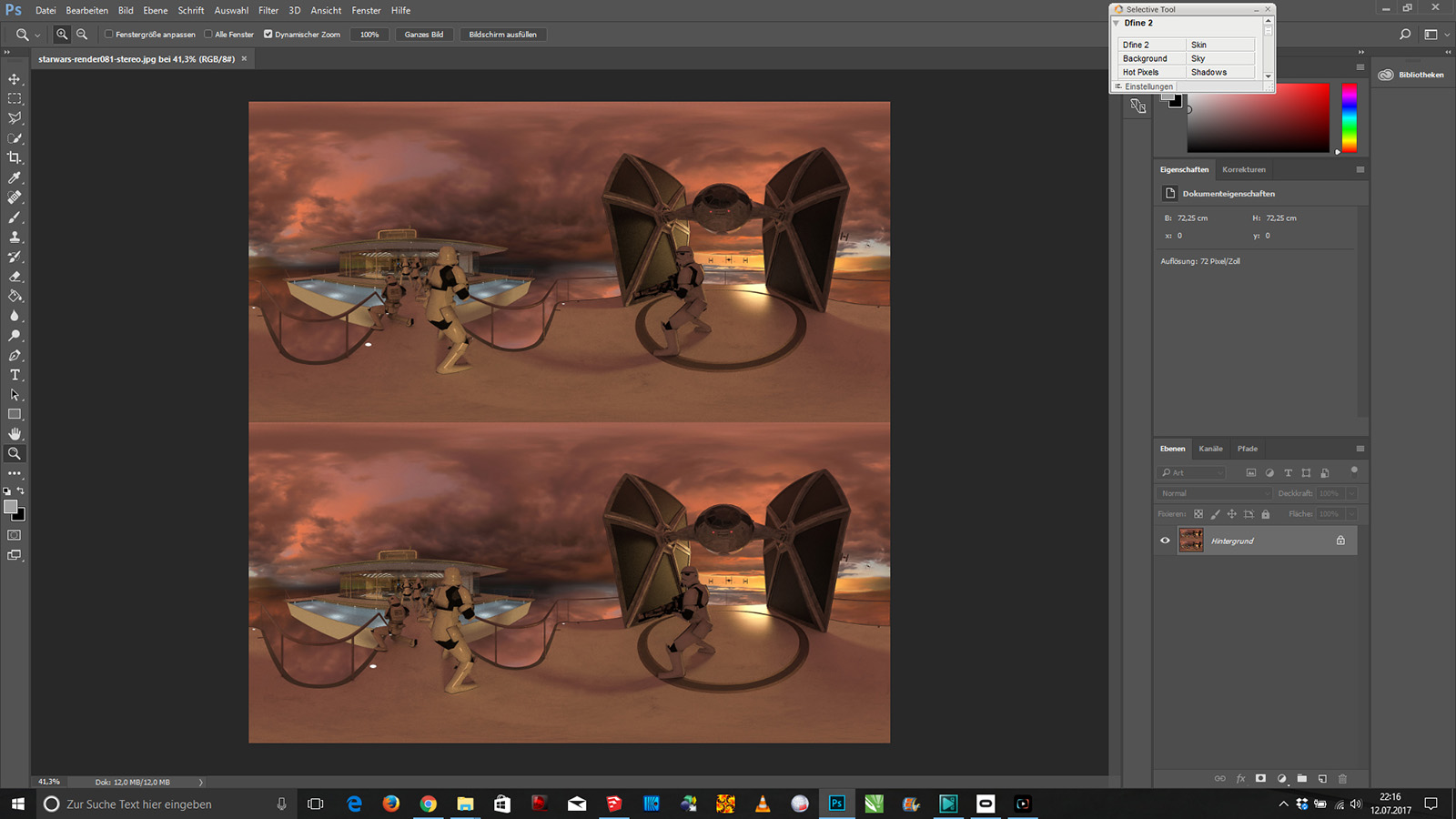The height and width of the screenshot is (819, 1456).
Task: Open the Datei menu
Action: coord(45,11)
